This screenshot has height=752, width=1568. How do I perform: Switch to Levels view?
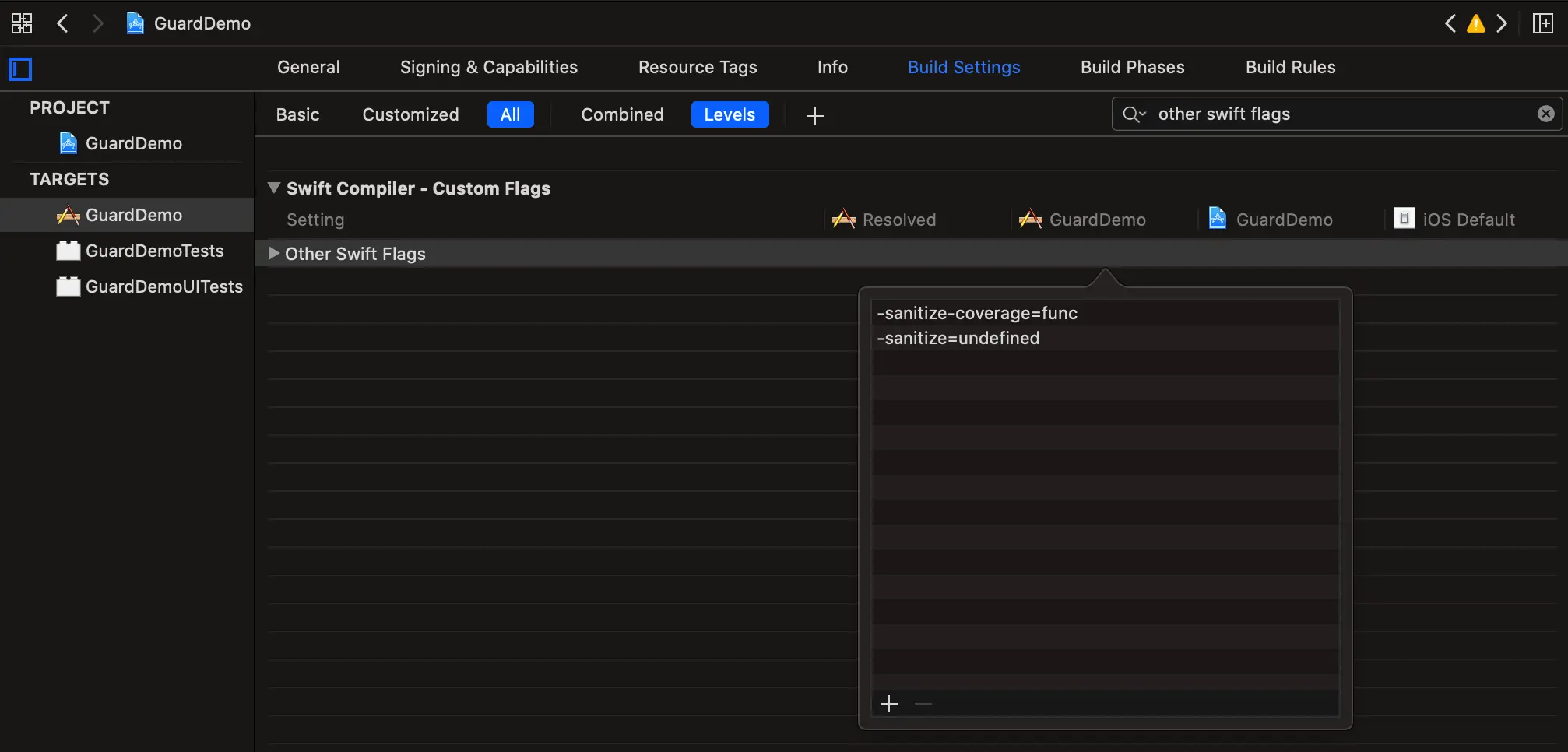730,114
